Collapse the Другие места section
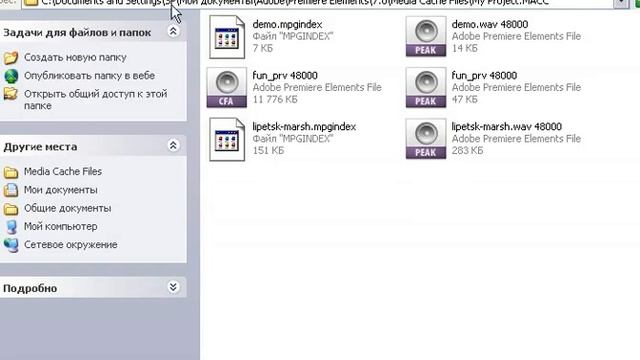Screen dimensions: 640x360 click(x=173, y=145)
